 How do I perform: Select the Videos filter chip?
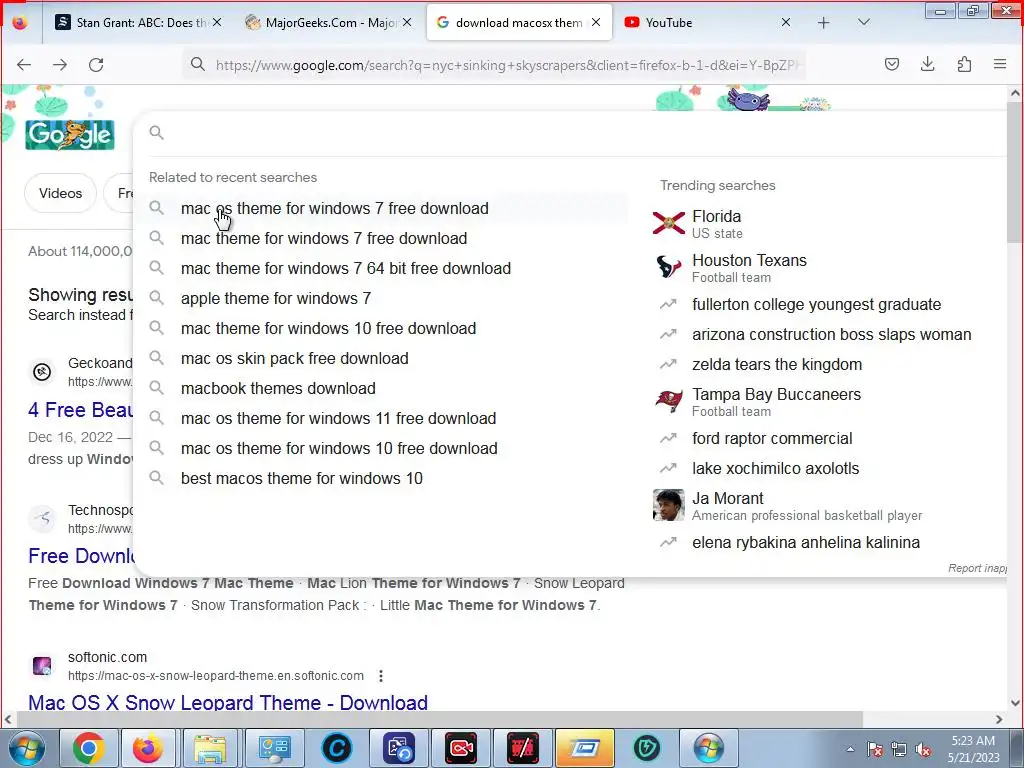tap(61, 193)
